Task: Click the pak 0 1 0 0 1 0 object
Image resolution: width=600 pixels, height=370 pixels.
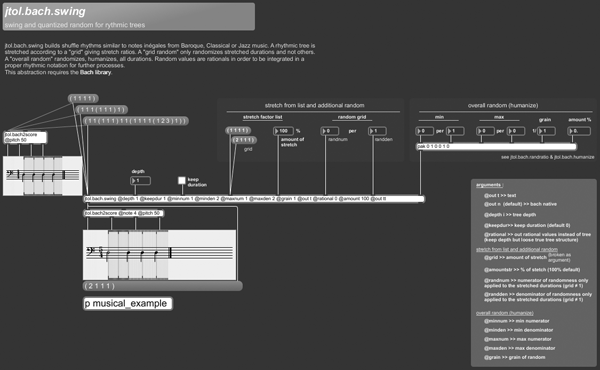Action: pos(496,146)
